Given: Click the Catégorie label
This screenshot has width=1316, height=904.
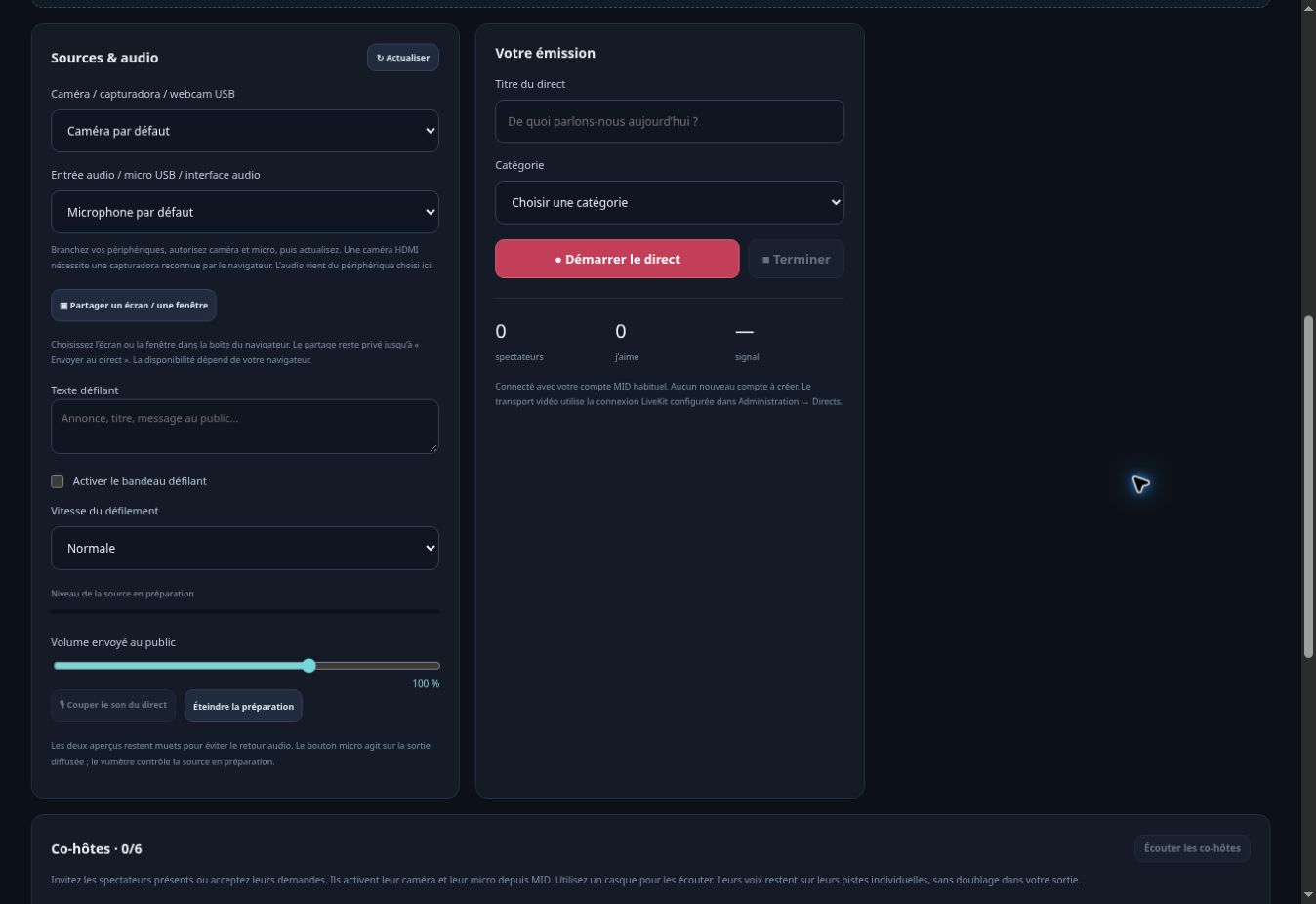Looking at the screenshot, I should pyautogui.click(x=519, y=165).
